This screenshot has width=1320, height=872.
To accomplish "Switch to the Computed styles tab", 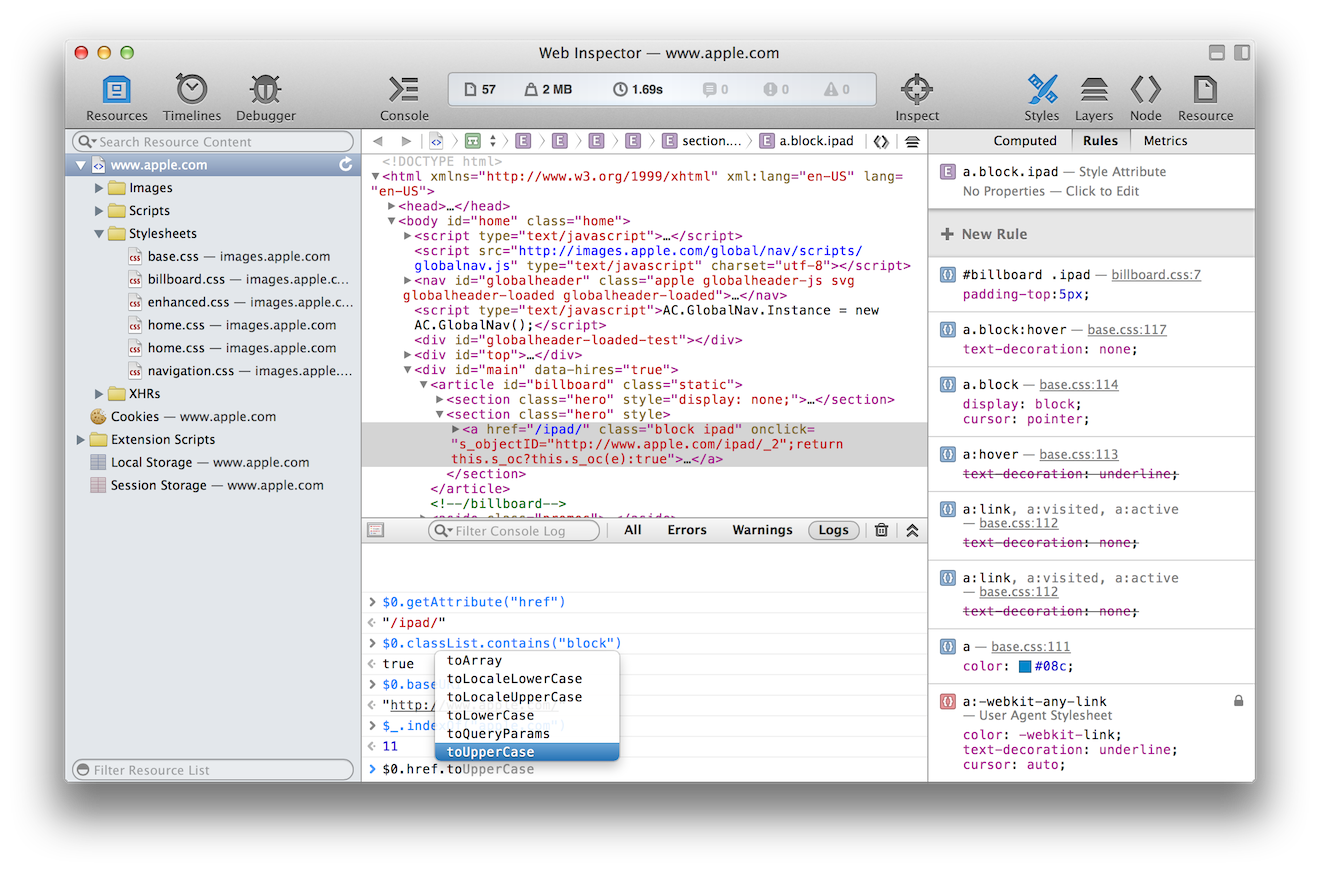I will (x=1025, y=140).
